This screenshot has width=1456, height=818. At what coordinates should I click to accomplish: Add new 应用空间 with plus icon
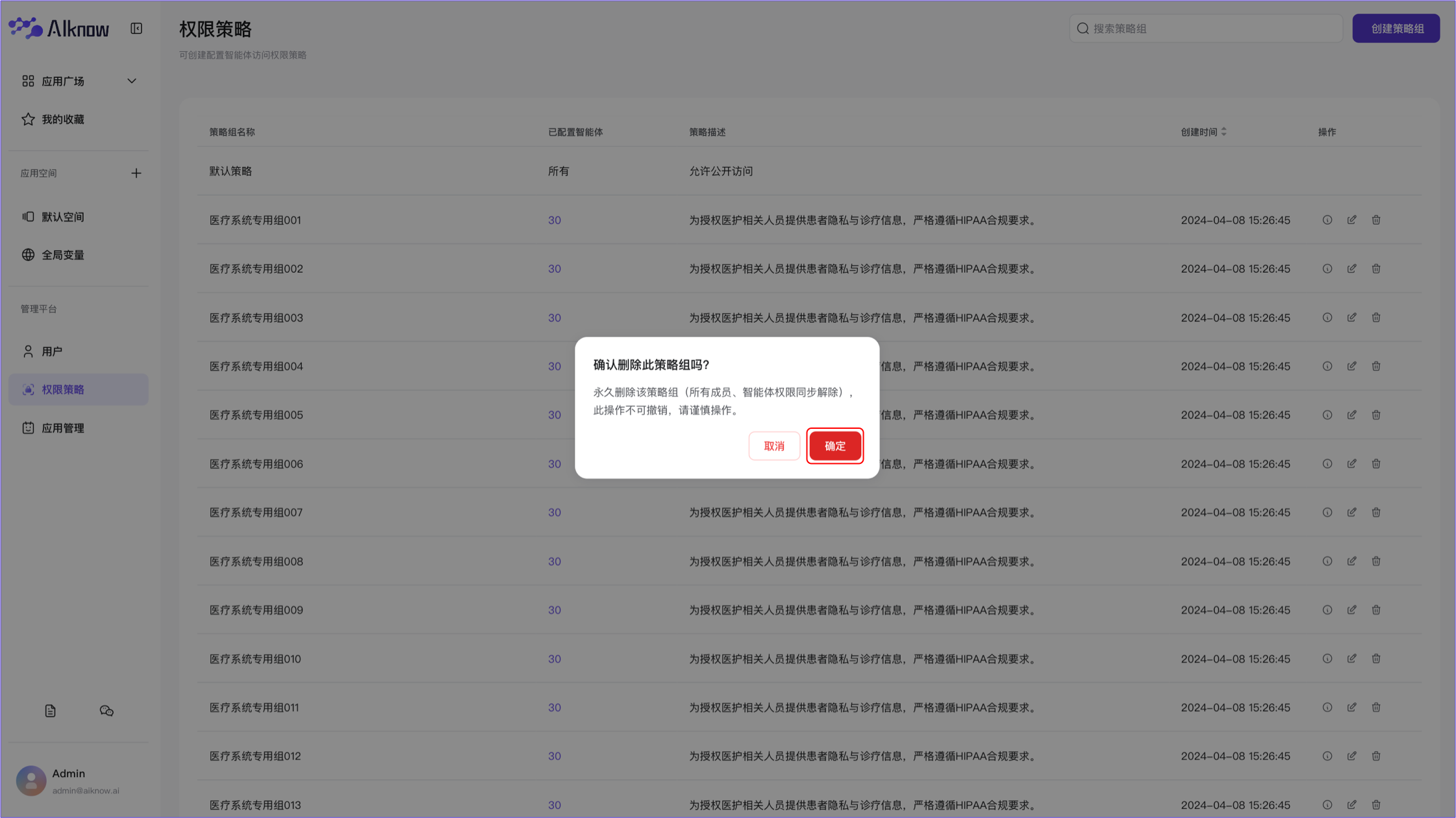pyautogui.click(x=136, y=173)
